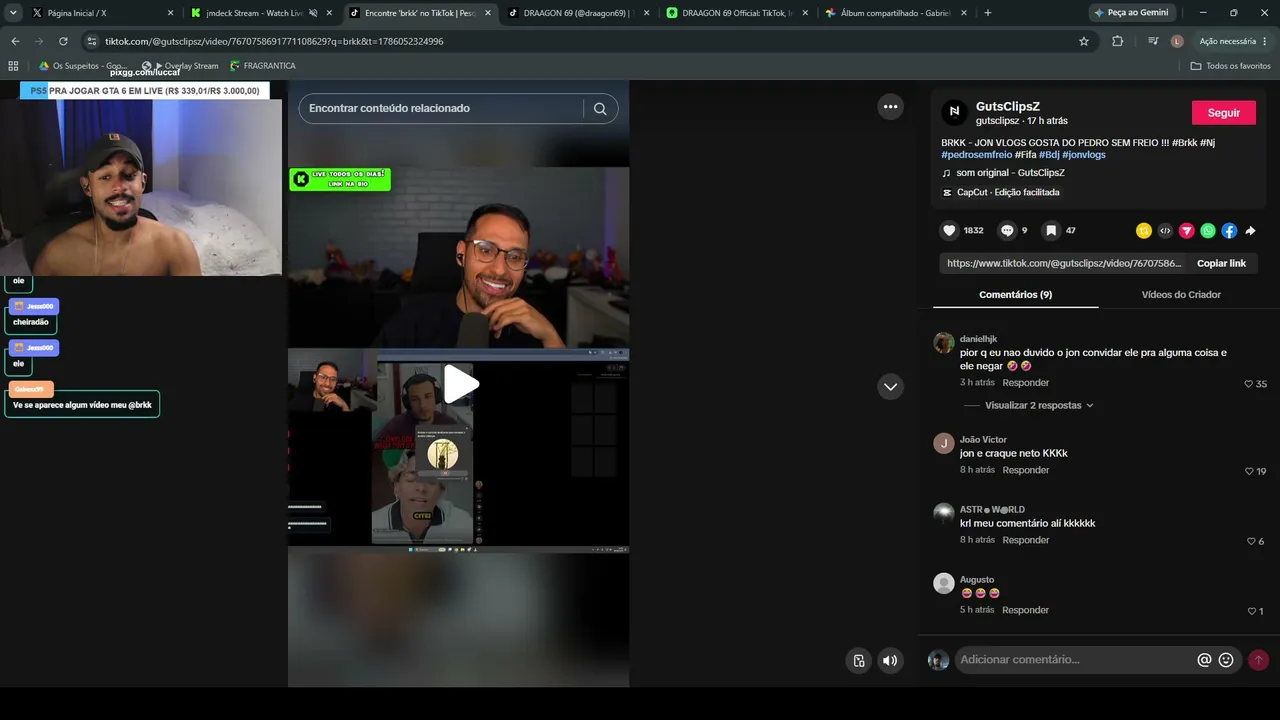Click the mention @ icon in the comment box
Image resolution: width=1280 pixels, height=720 pixels.
pos(1204,660)
